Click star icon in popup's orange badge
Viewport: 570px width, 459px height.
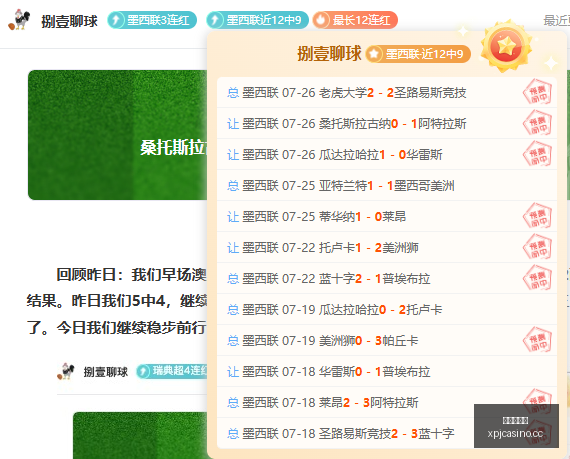(374, 54)
